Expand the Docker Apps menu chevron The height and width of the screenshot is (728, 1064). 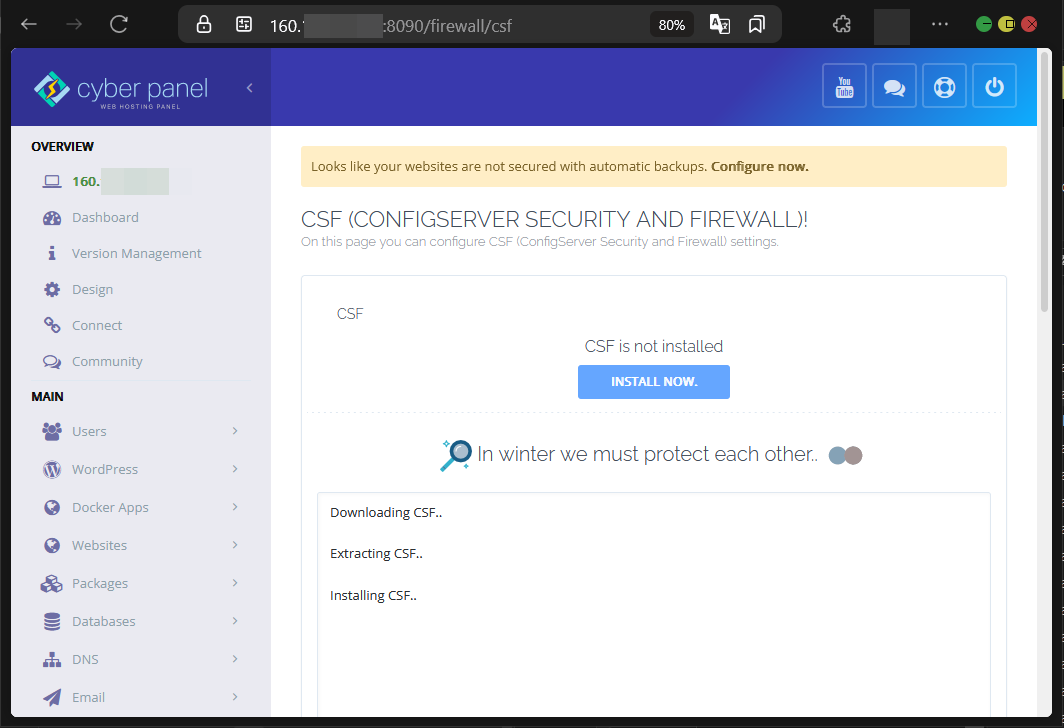(x=235, y=507)
